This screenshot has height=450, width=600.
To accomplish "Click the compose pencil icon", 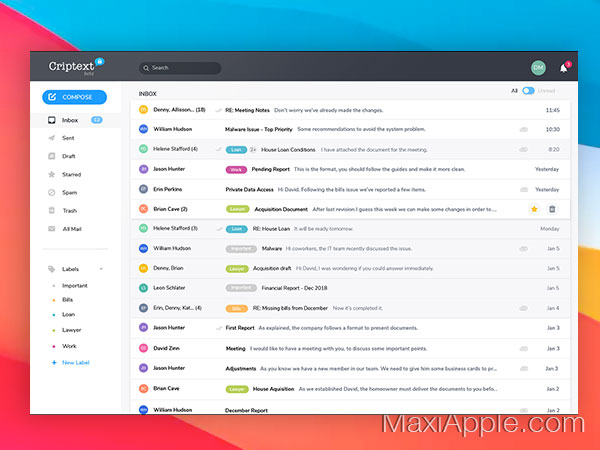I will [52, 97].
